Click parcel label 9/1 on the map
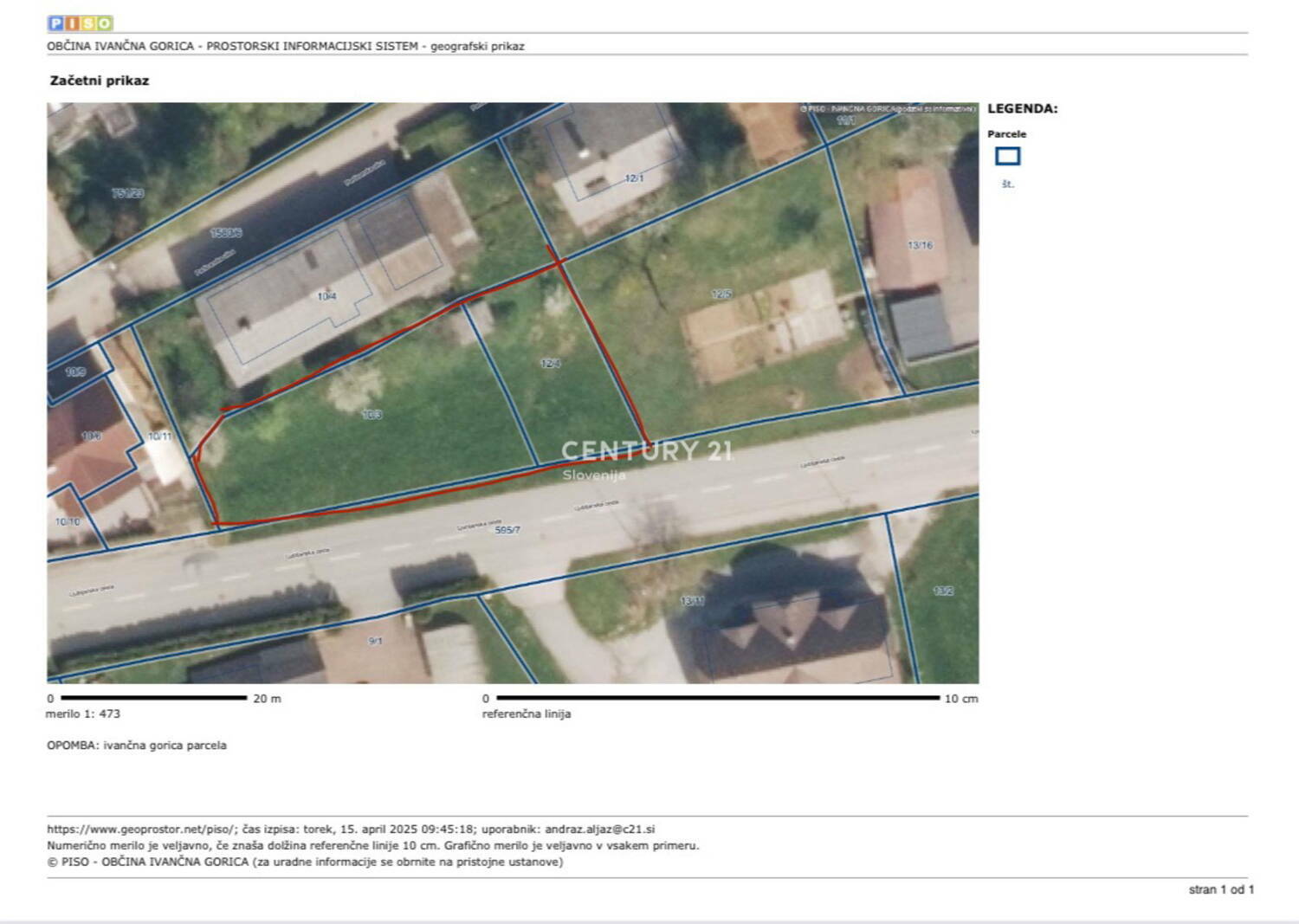 click(375, 642)
